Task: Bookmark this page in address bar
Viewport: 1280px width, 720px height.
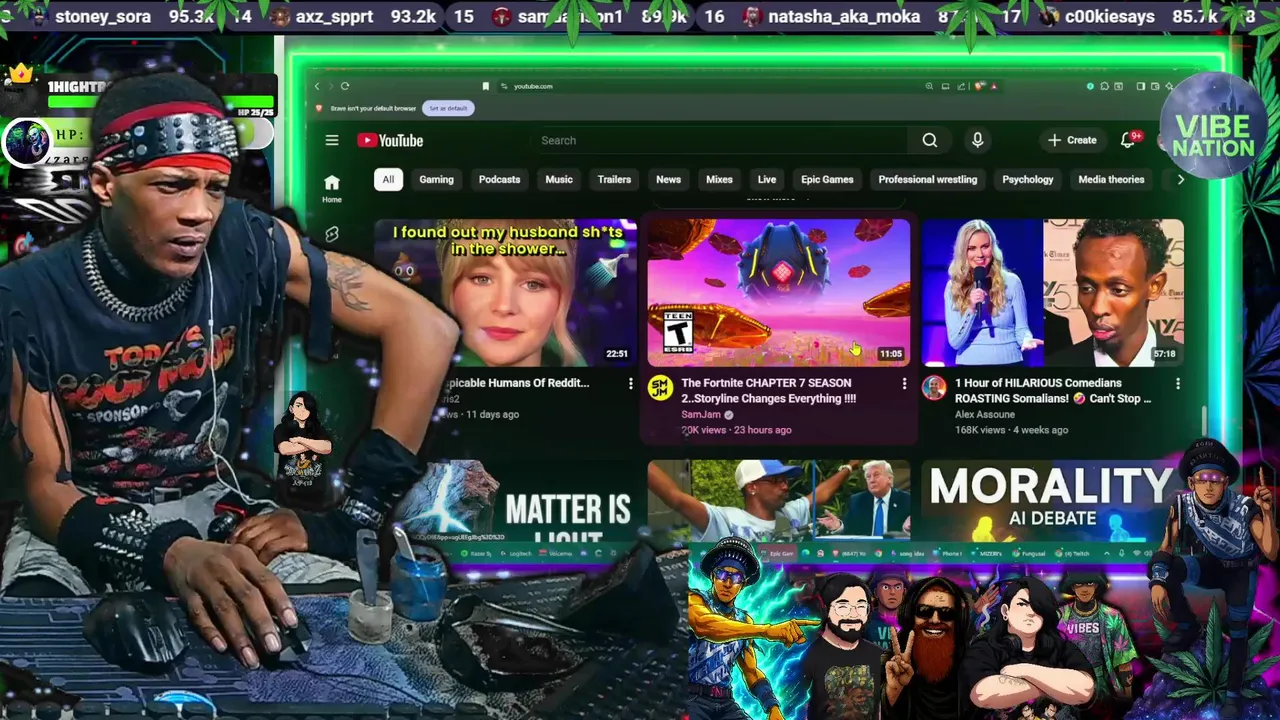Action: [x=486, y=86]
